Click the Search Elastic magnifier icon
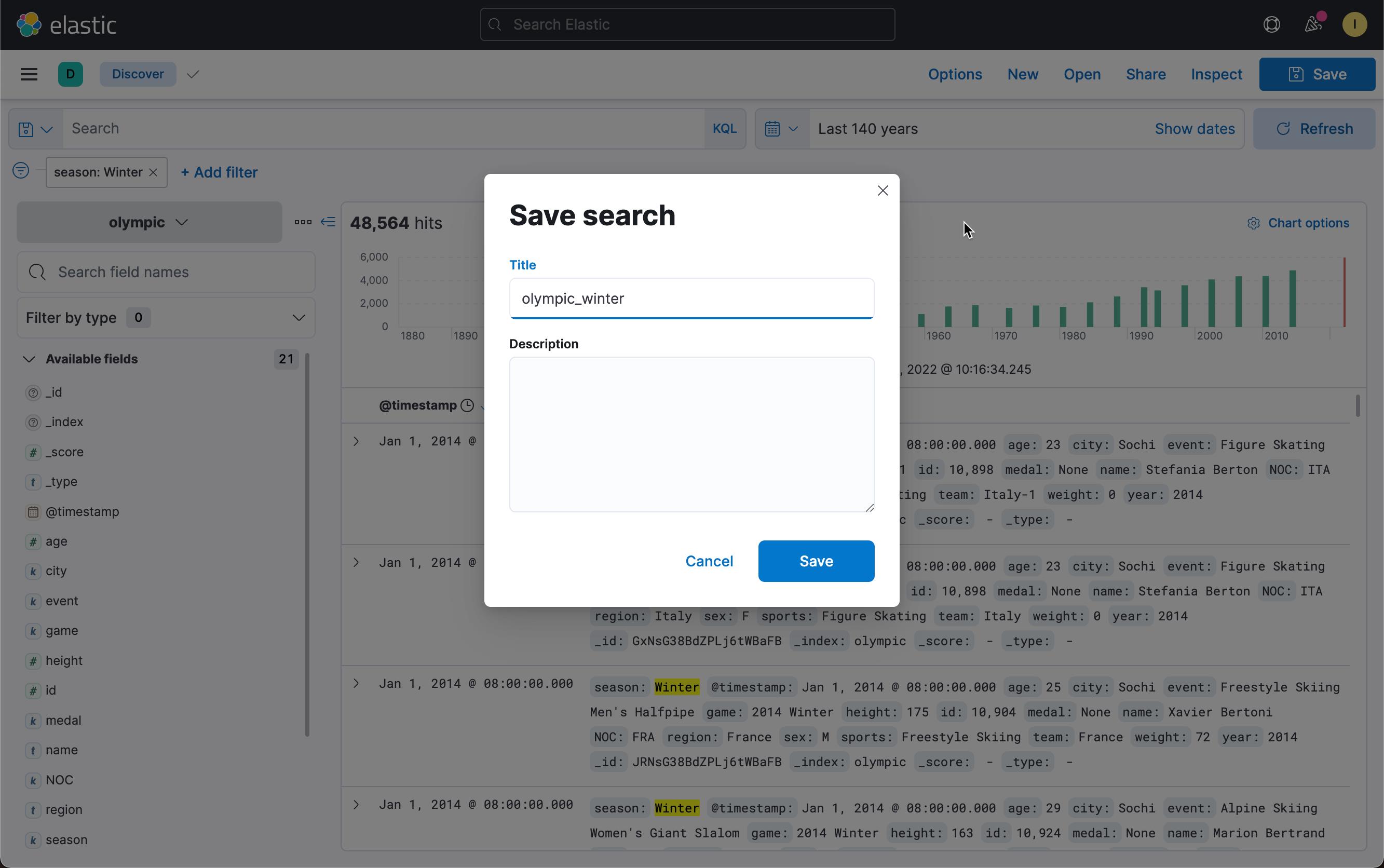Screen dimensions: 1384x868 point(495,25)
